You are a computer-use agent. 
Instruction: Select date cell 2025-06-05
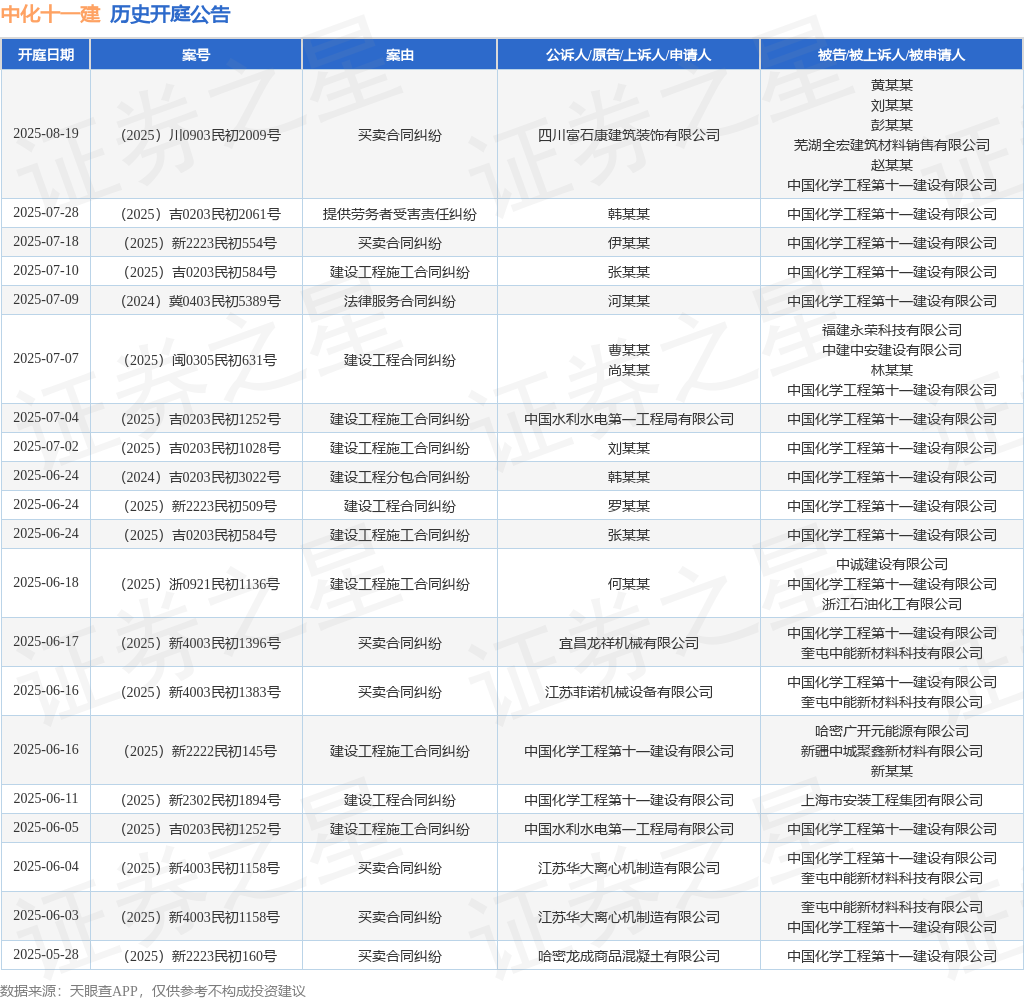[46, 827]
